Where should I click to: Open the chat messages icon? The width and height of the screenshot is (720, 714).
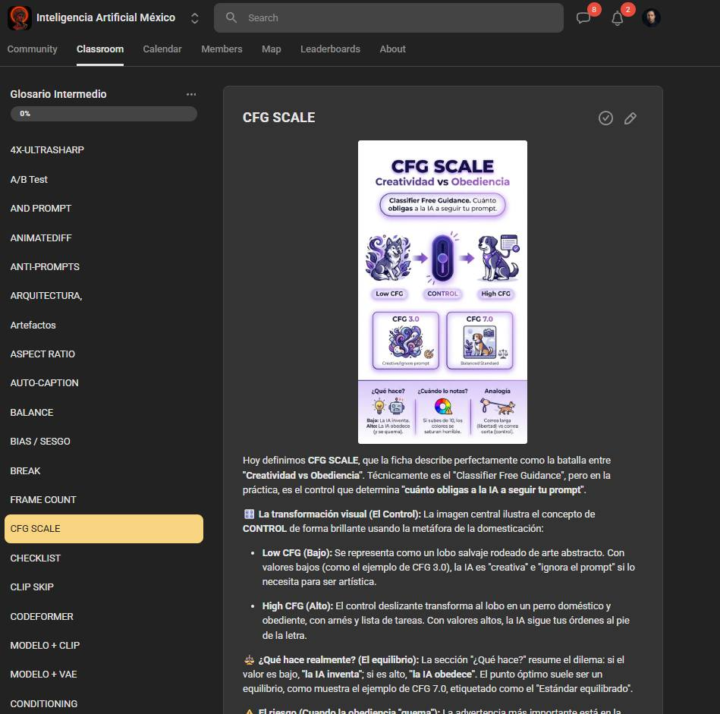(584, 18)
